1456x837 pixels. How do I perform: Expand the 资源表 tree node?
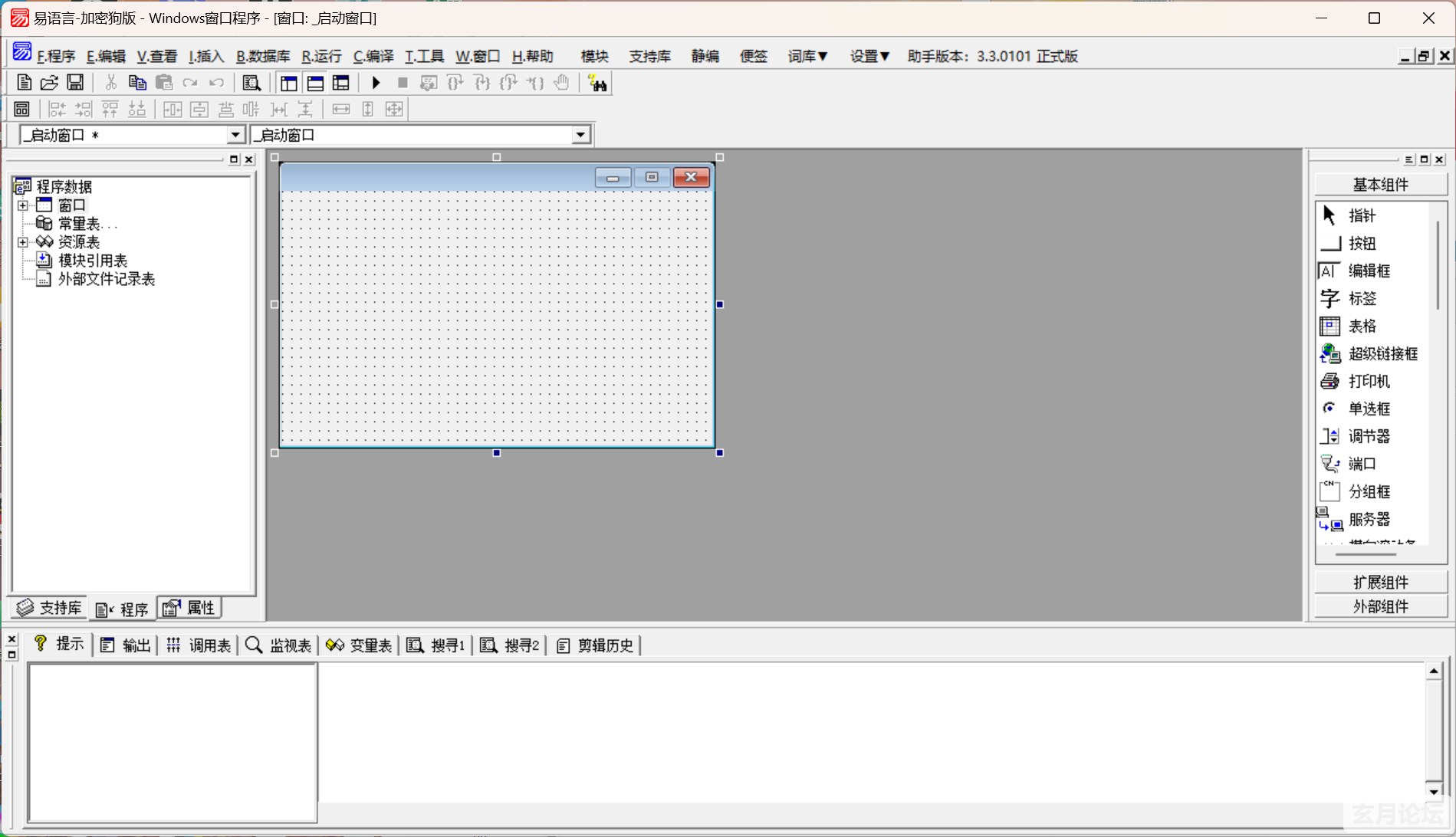point(23,242)
